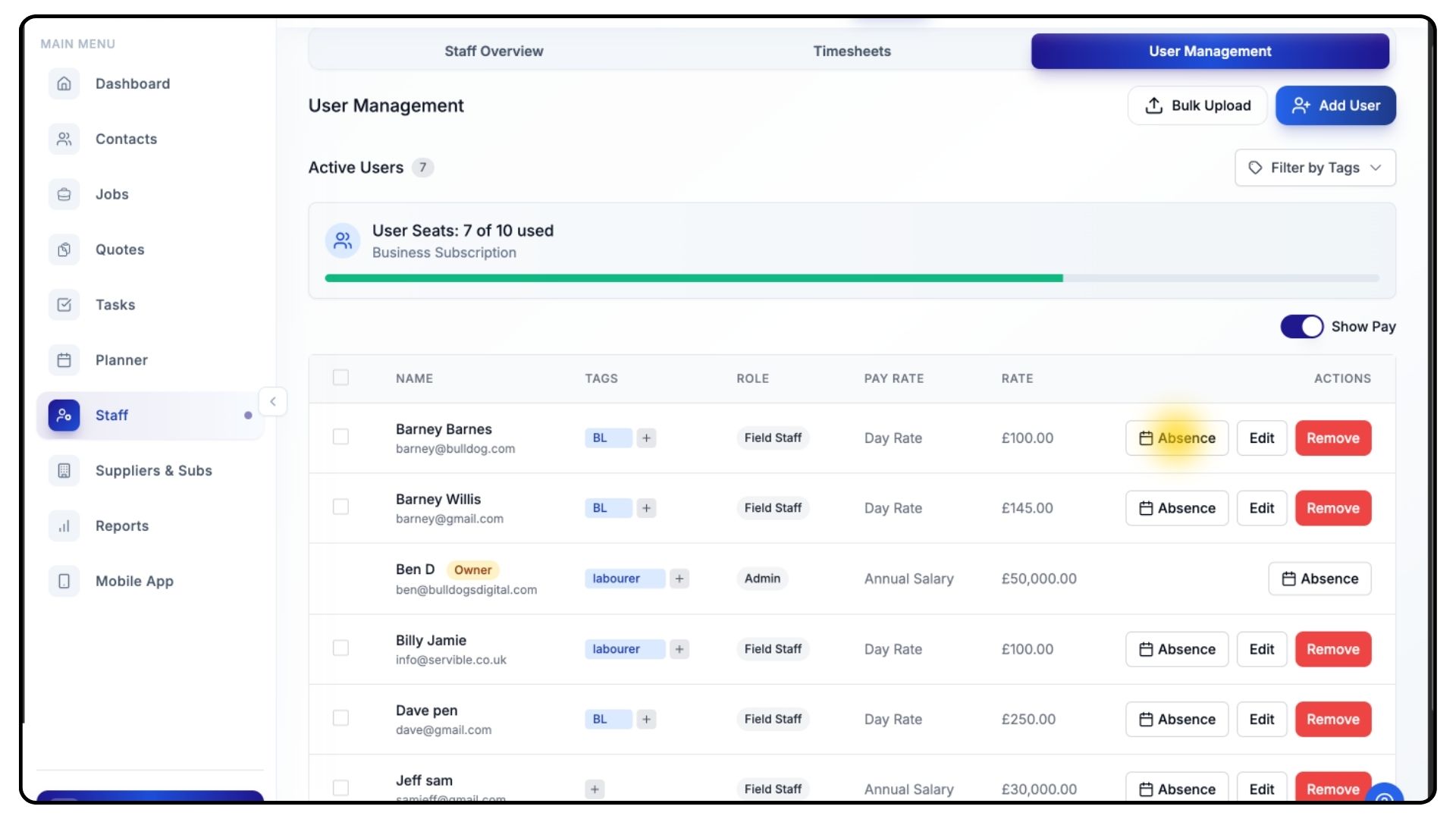Click Suppliers & Subs building icon
This screenshot has height=819, width=1456.
(64, 470)
